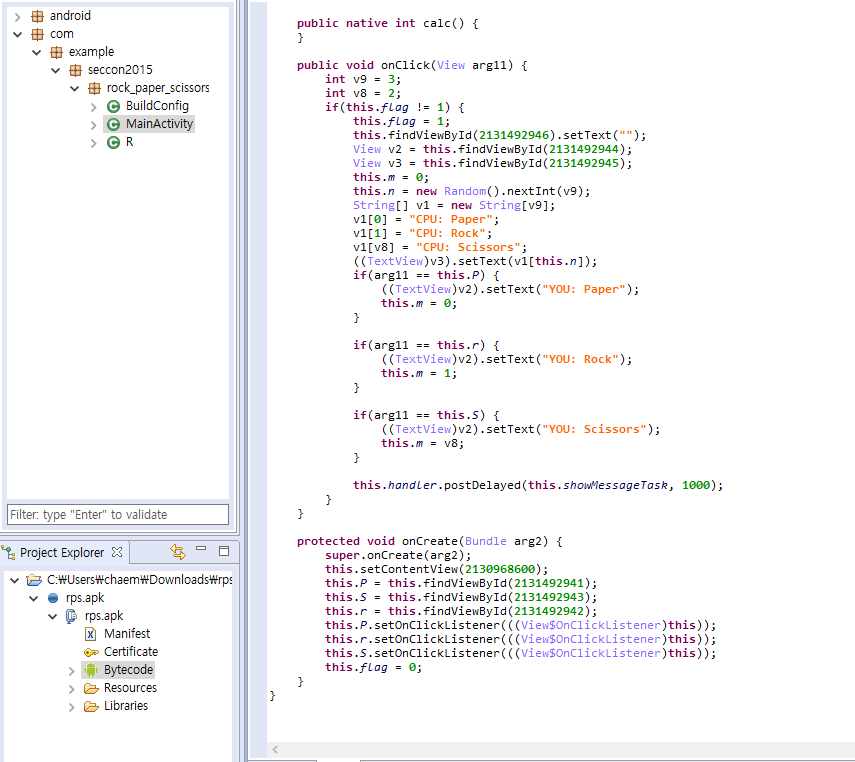Click the nested rps.apk unit icon

71,616
